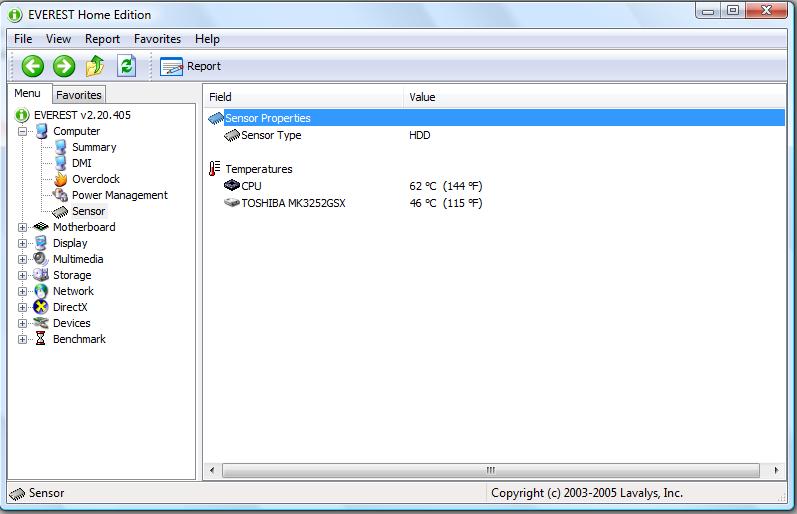Click the Devices icon
The height and width of the screenshot is (514, 797).
tap(41, 323)
